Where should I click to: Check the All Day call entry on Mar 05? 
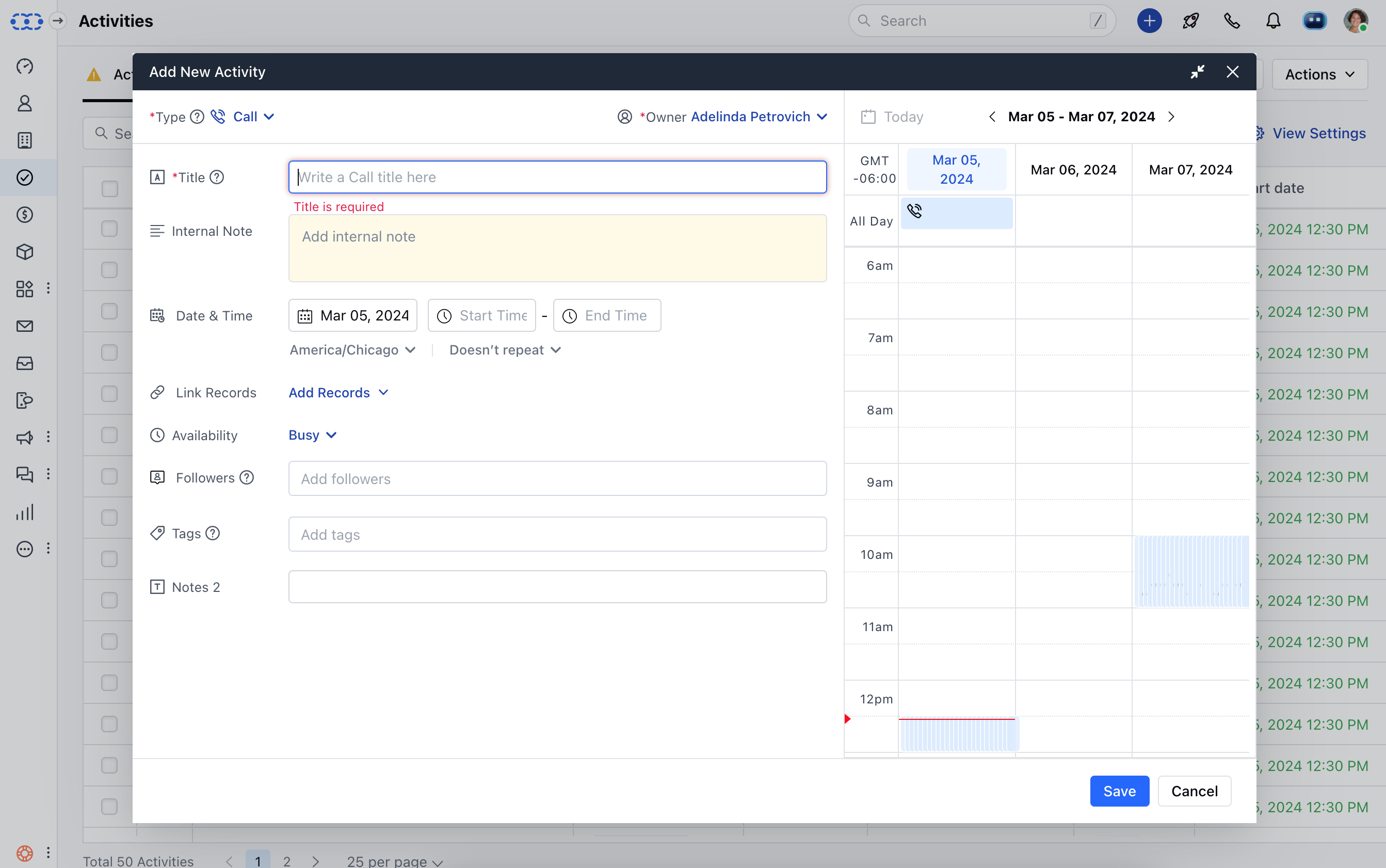coord(956,213)
